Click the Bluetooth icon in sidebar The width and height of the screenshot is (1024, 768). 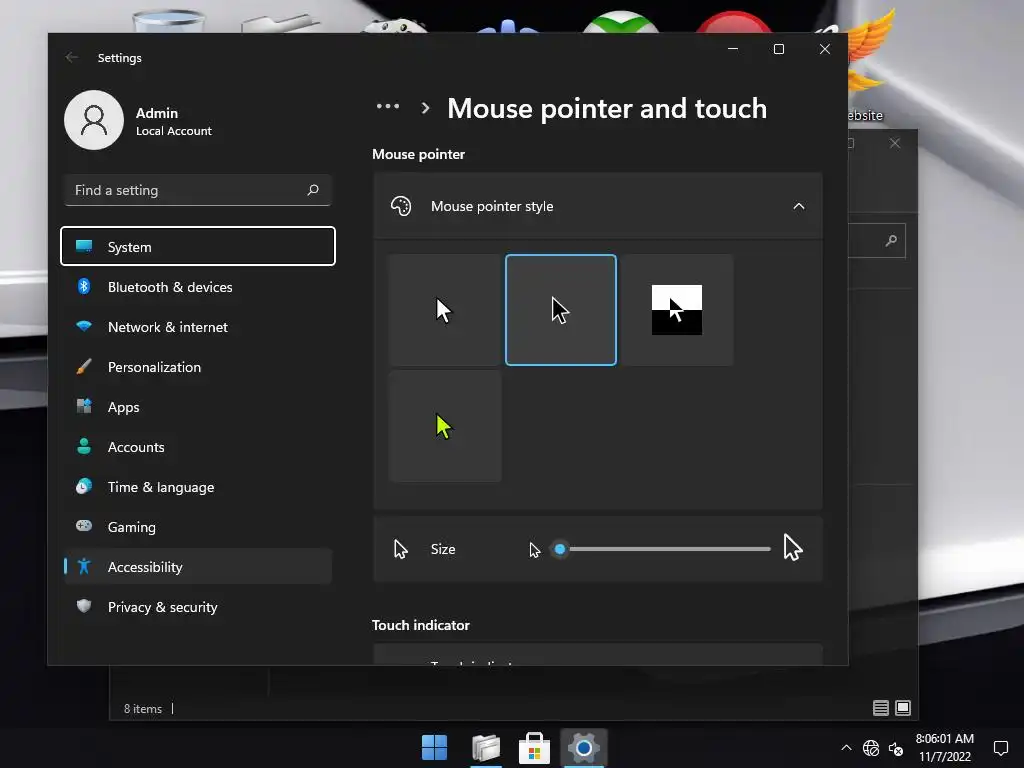point(84,286)
